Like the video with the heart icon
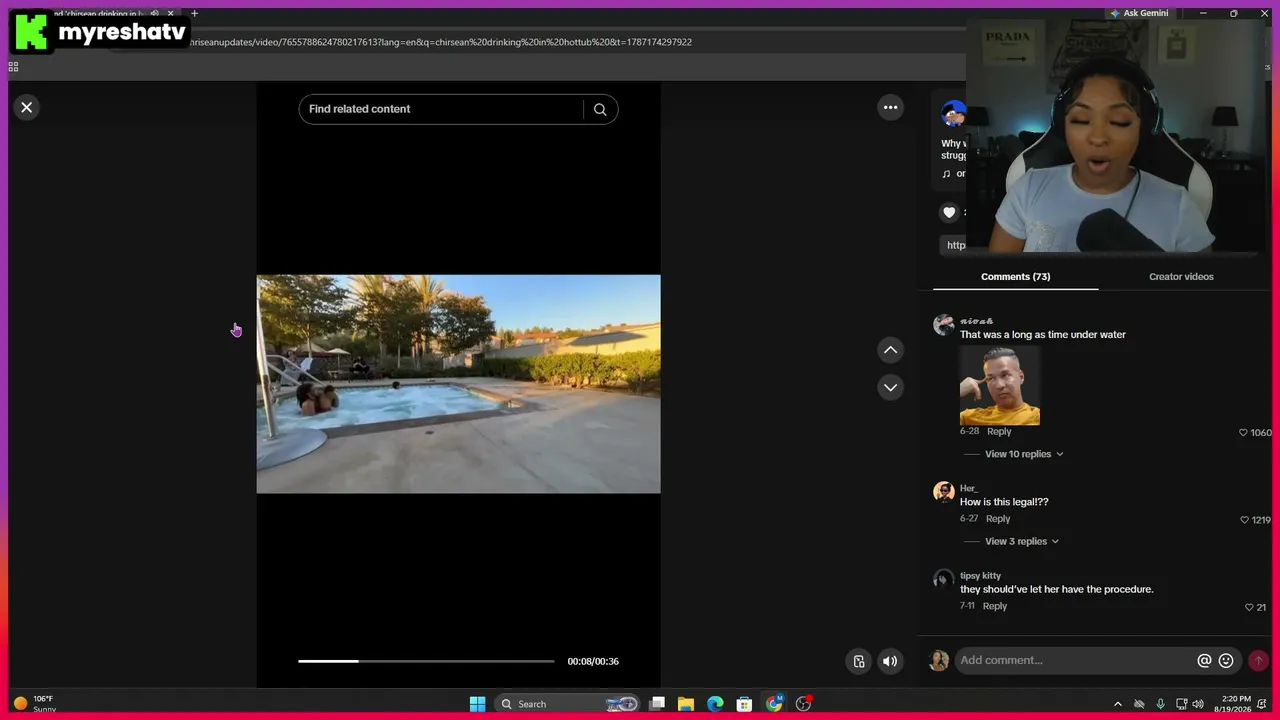 pyautogui.click(x=949, y=212)
